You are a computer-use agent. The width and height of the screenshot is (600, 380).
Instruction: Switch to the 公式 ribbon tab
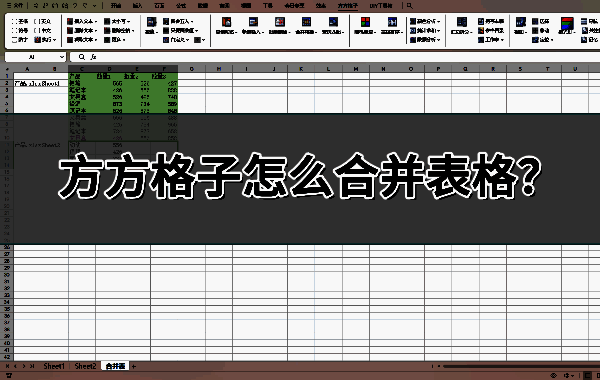[181, 6]
